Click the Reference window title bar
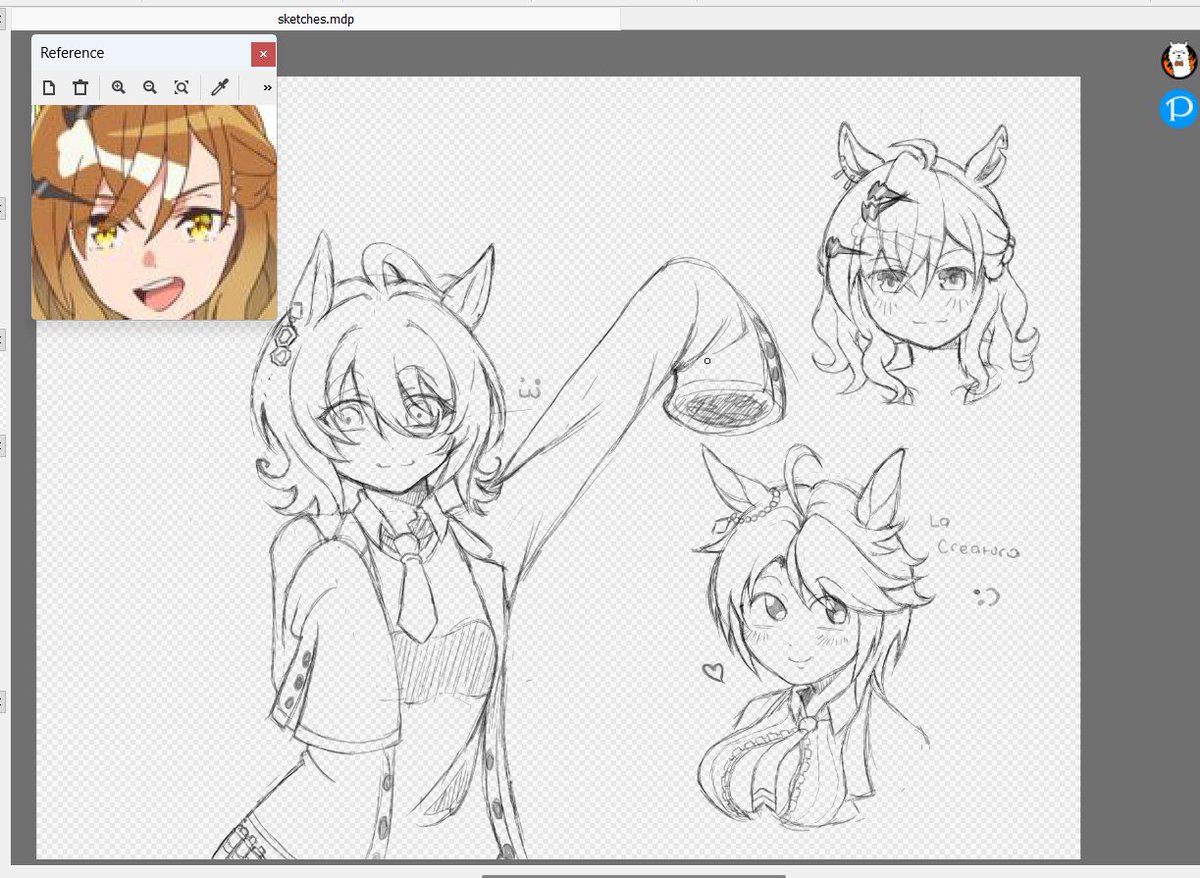The width and height of the screenshot is (1200, 878). point(140,53)
